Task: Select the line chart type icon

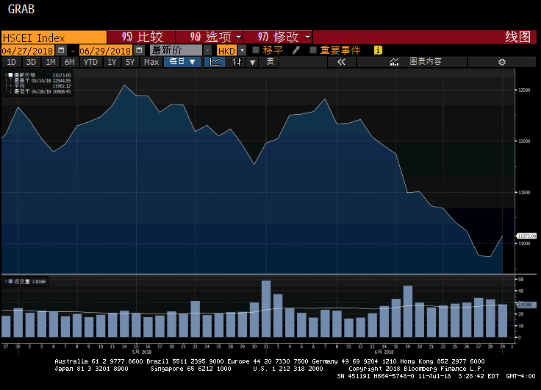Action: coord(215,62)
